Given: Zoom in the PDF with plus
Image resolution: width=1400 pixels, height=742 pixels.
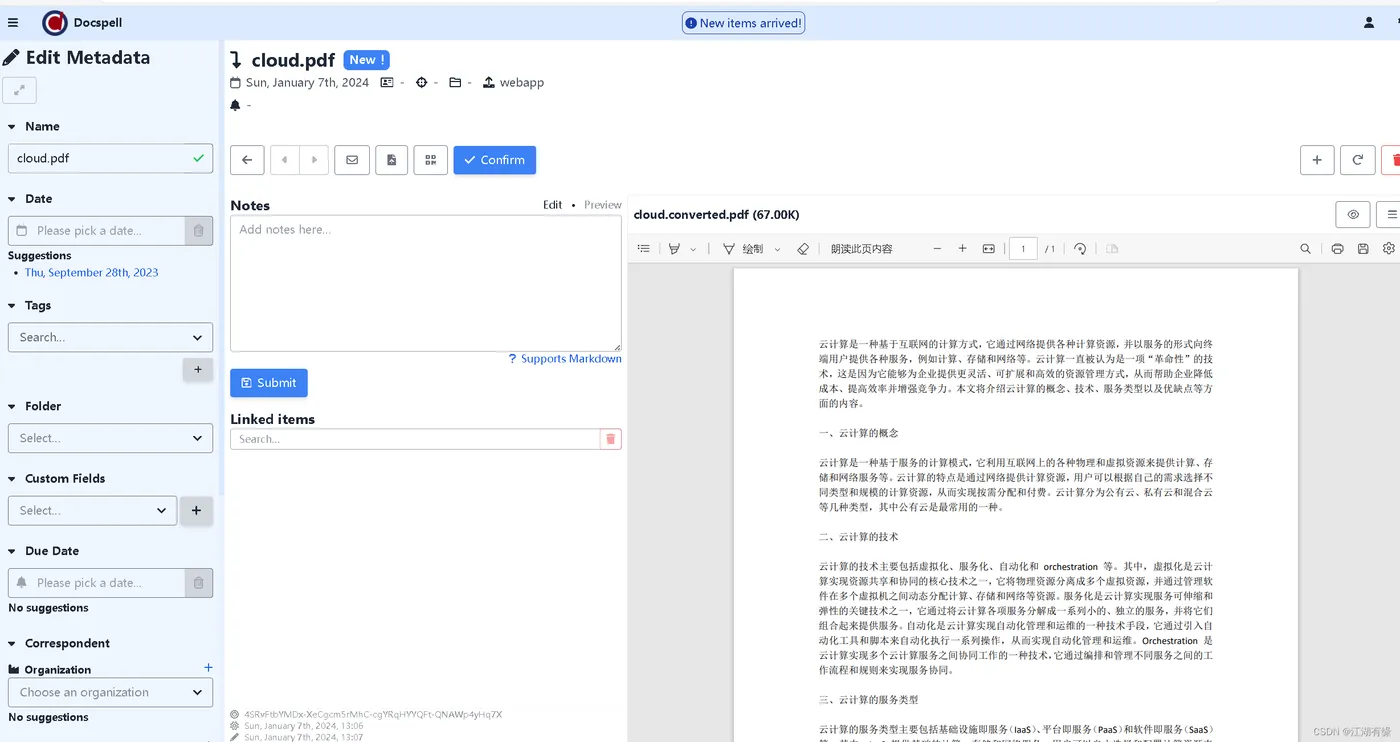Looking at the screenshot, I should point(962,249).
